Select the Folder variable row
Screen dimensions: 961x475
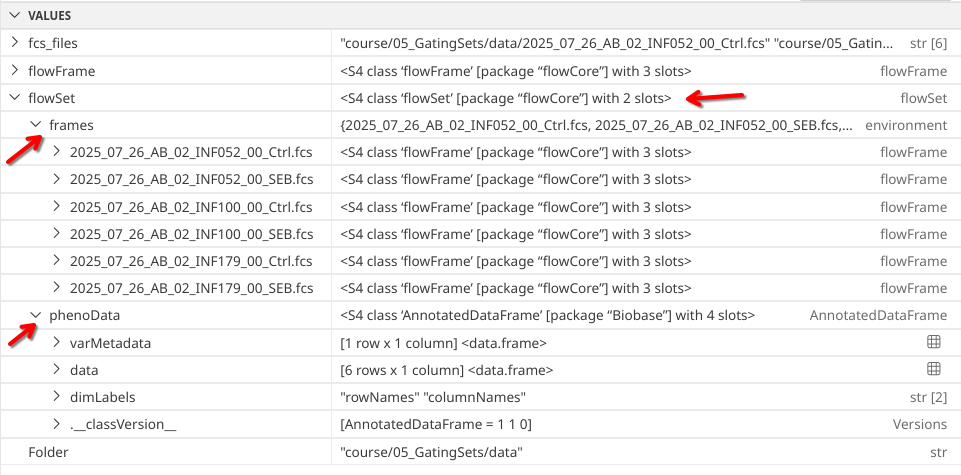pyautogui.click(x=51, y=452)
